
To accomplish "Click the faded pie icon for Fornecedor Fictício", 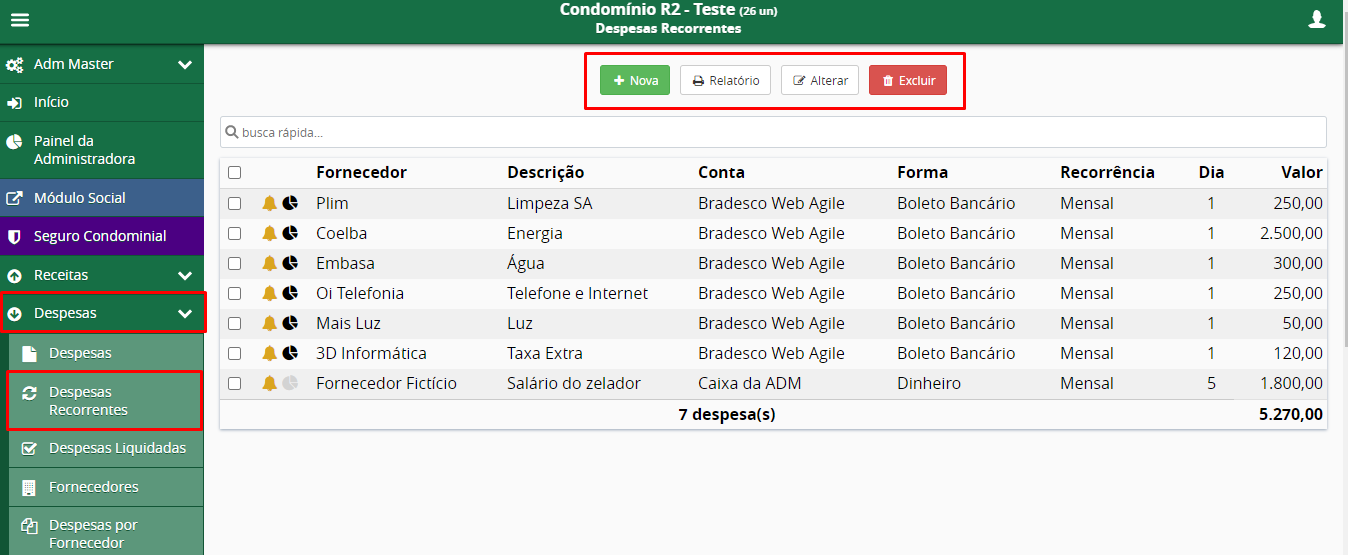I will pos(290,383).
